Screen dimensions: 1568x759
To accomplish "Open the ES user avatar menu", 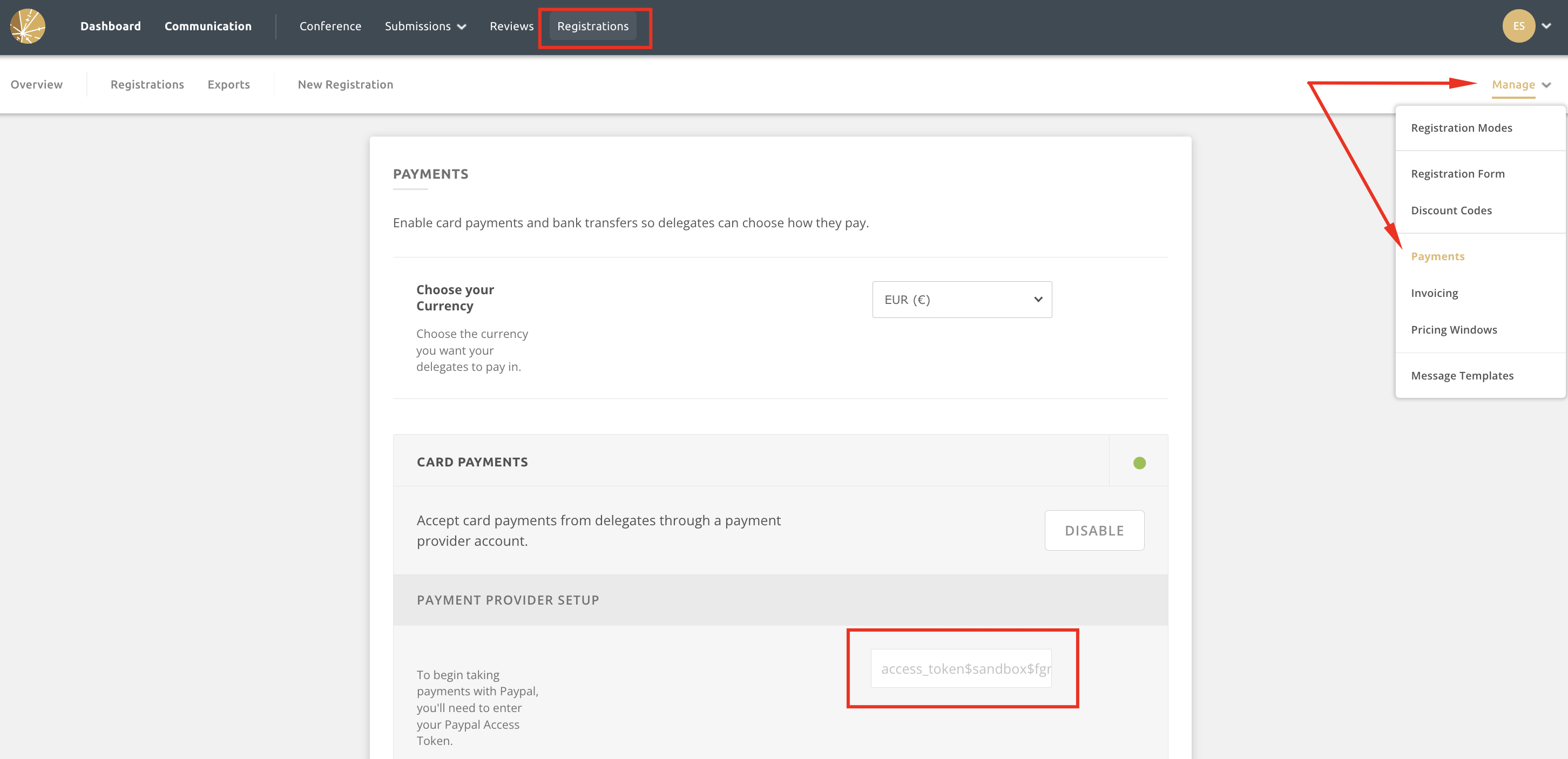I will click(x=1518, y=26).
